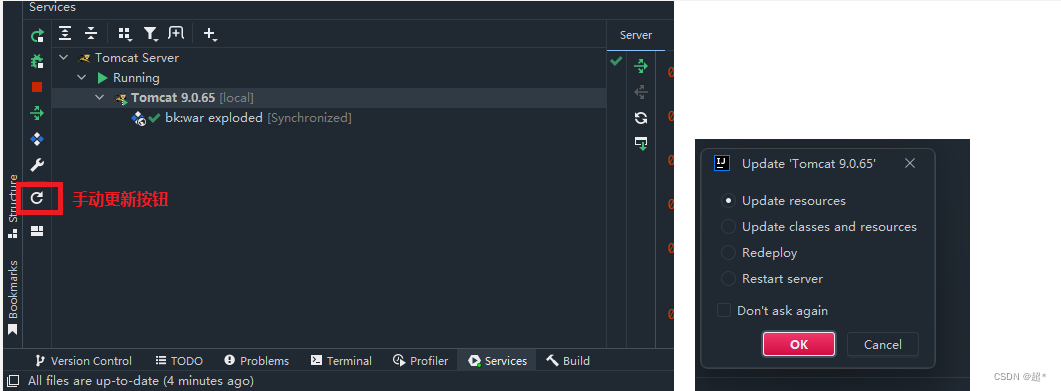Collapse the Running node chevron

[x=82, y=78]
